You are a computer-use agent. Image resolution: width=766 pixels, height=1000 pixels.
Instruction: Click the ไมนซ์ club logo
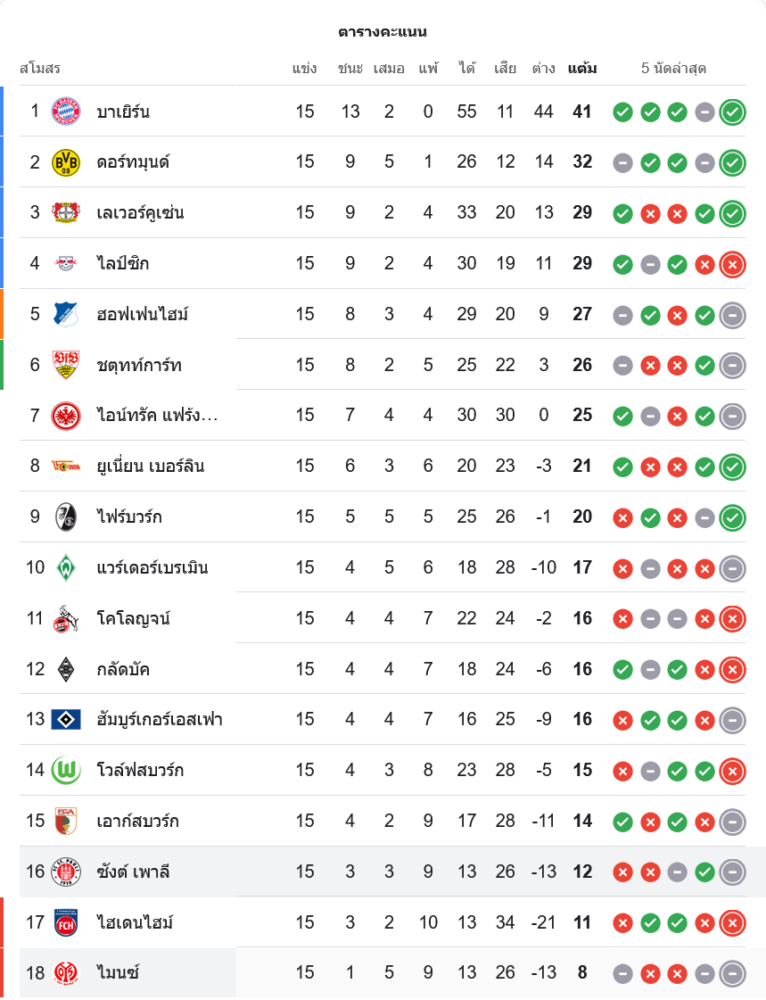(x=66, y=973)
